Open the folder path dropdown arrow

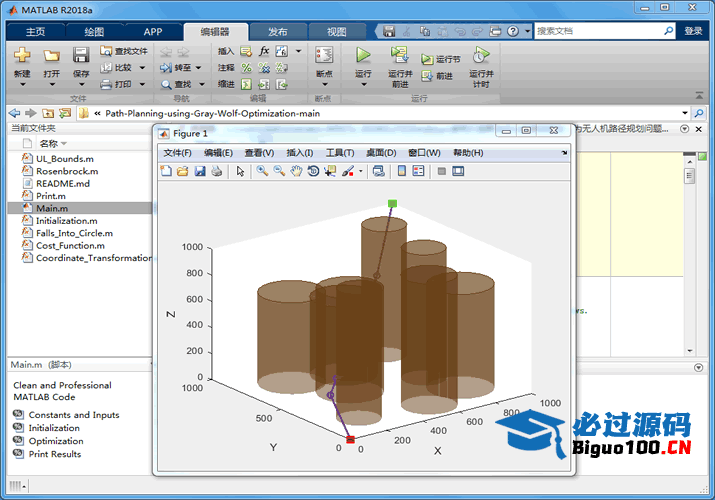point(685,113)
